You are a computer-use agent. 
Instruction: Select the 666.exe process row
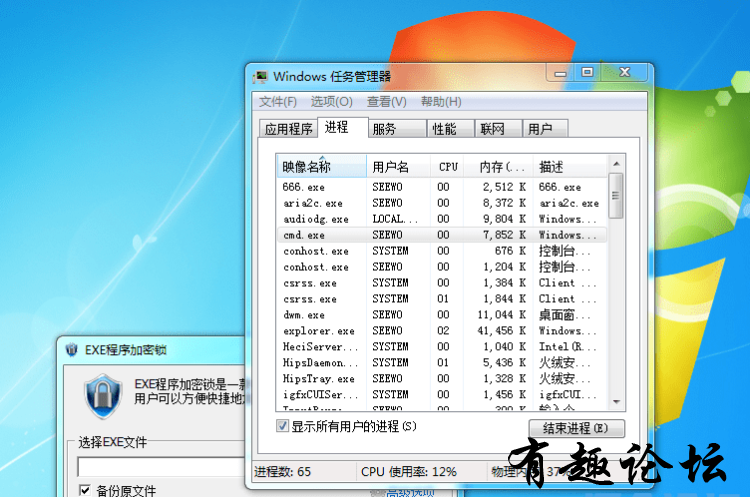click(x=442, y=187)
